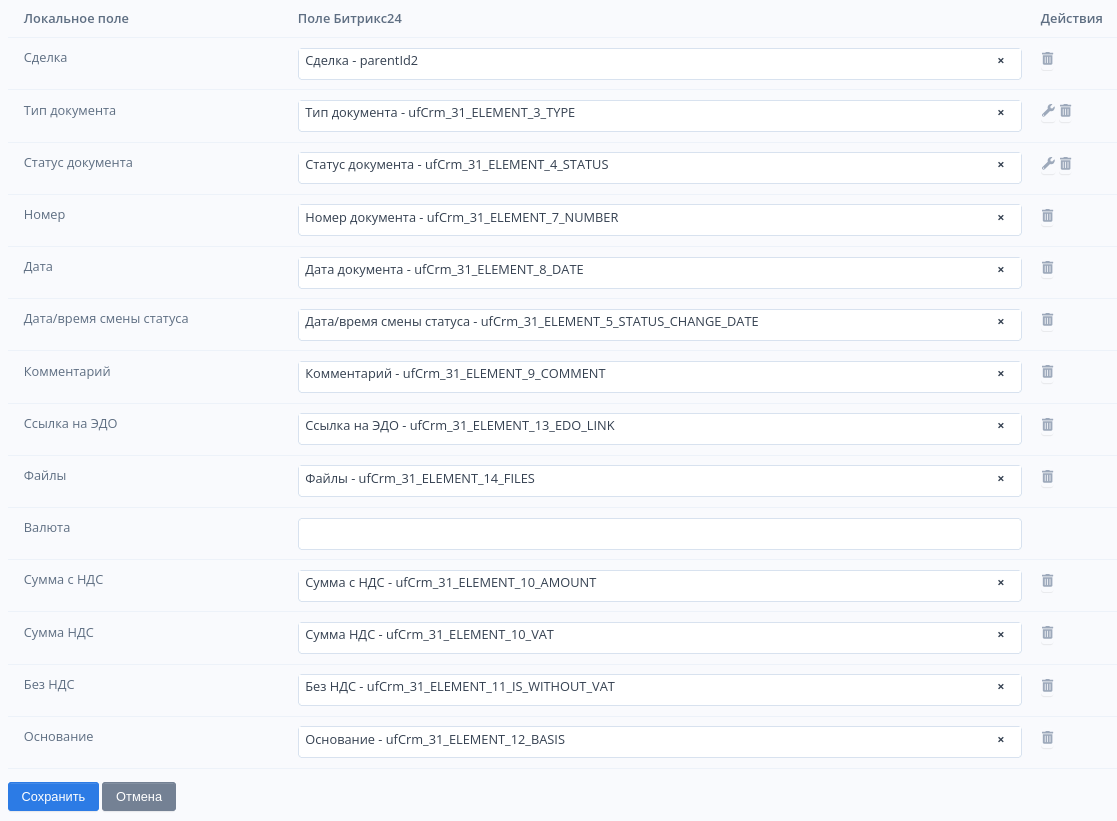Screen dimensions: 1117x821
Task: Delete the Тип документа mapping row
Action: (x=1066, y=111)
